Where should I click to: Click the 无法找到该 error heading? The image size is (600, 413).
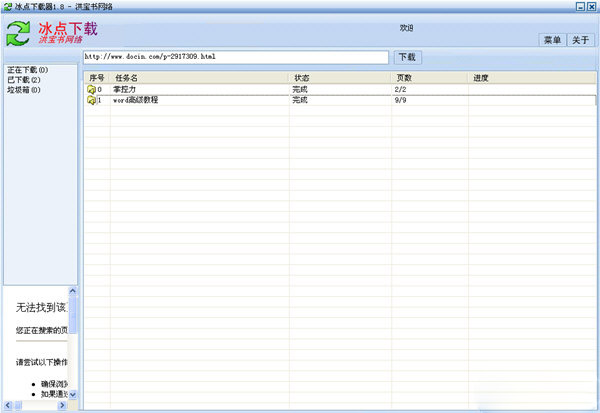(41, 307)
